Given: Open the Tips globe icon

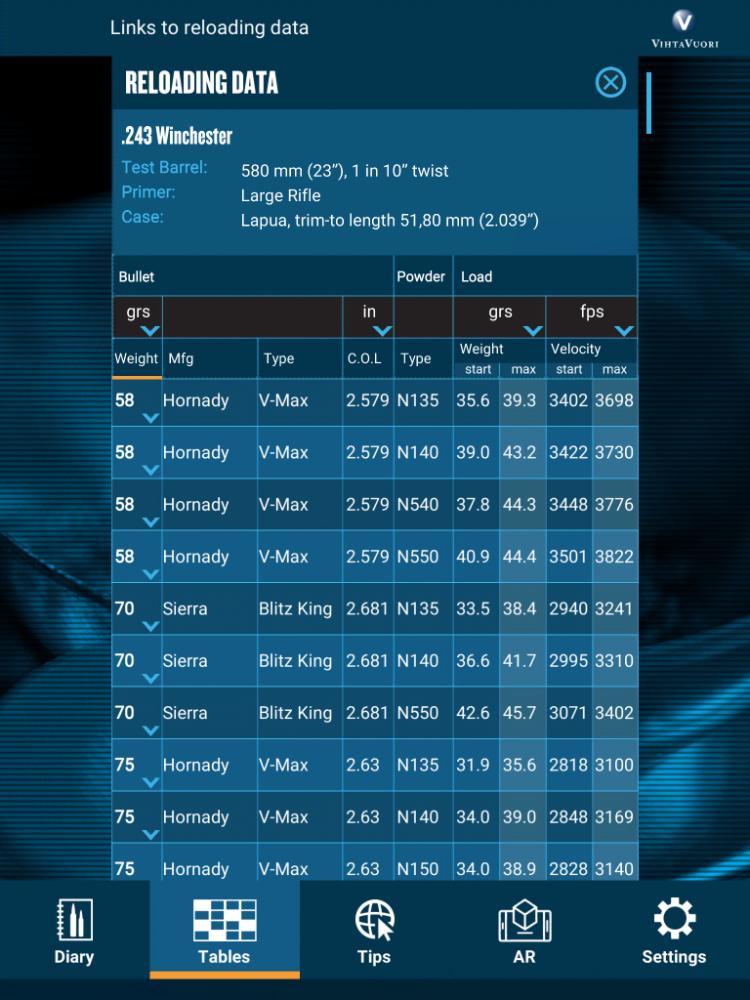Looking at the screenshot, I should (374, 920).
